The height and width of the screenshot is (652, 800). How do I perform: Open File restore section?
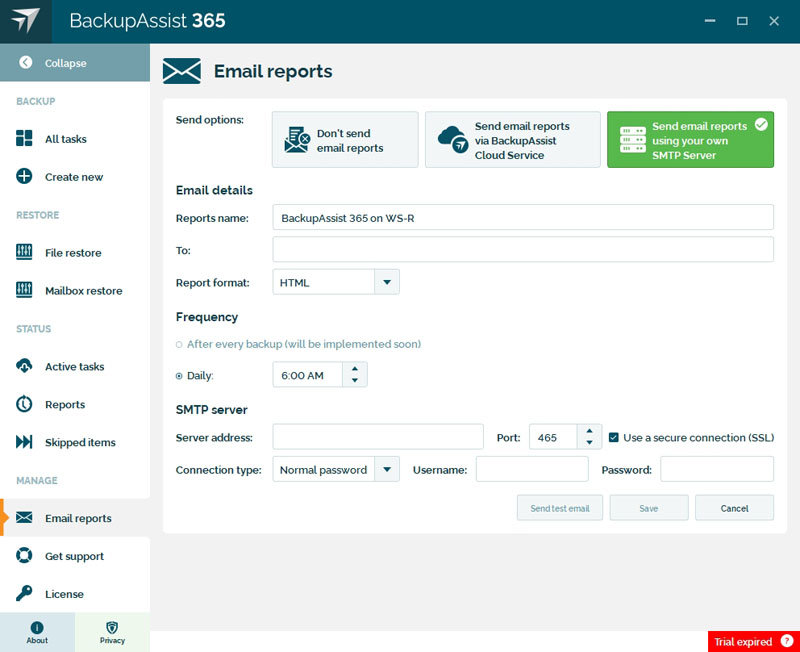coord(75,252)
